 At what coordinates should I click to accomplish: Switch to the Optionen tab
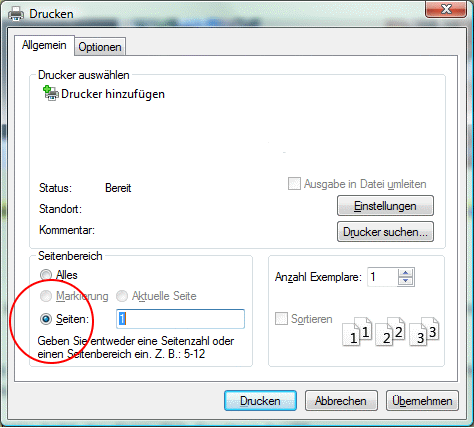[x=100, y=47]
